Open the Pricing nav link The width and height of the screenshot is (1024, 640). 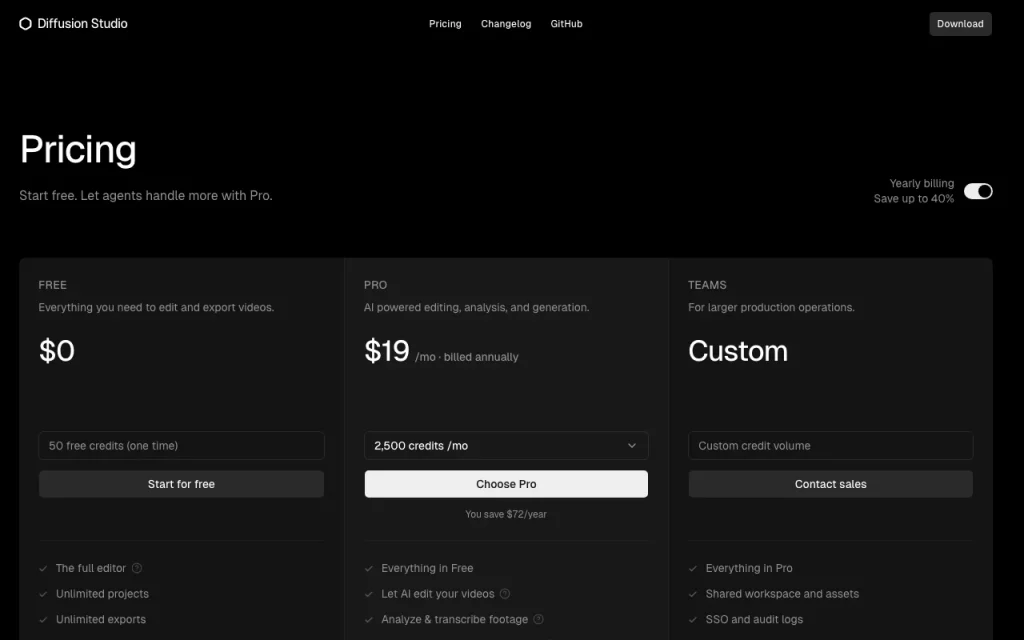(445, 24)
